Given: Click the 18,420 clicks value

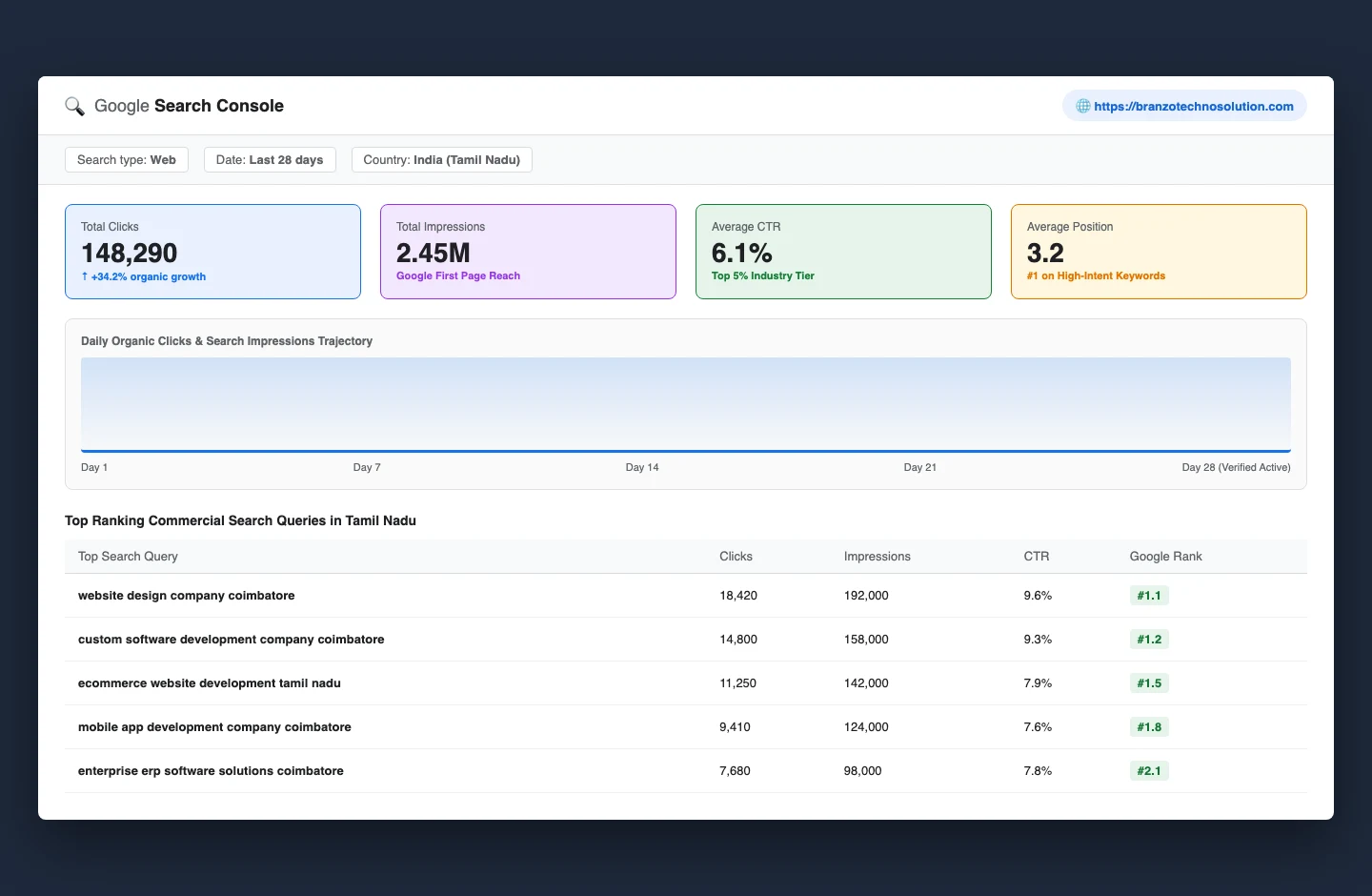Looking at the screenshot, I should tap(738, 596).
